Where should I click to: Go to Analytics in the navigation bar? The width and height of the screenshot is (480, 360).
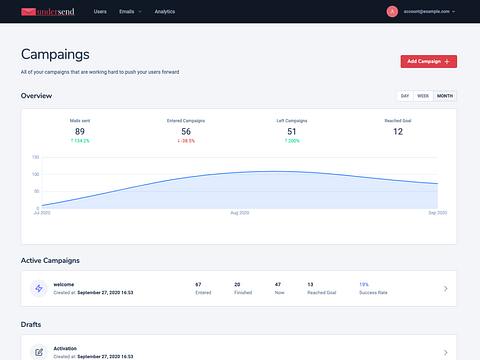pos(165,11)
